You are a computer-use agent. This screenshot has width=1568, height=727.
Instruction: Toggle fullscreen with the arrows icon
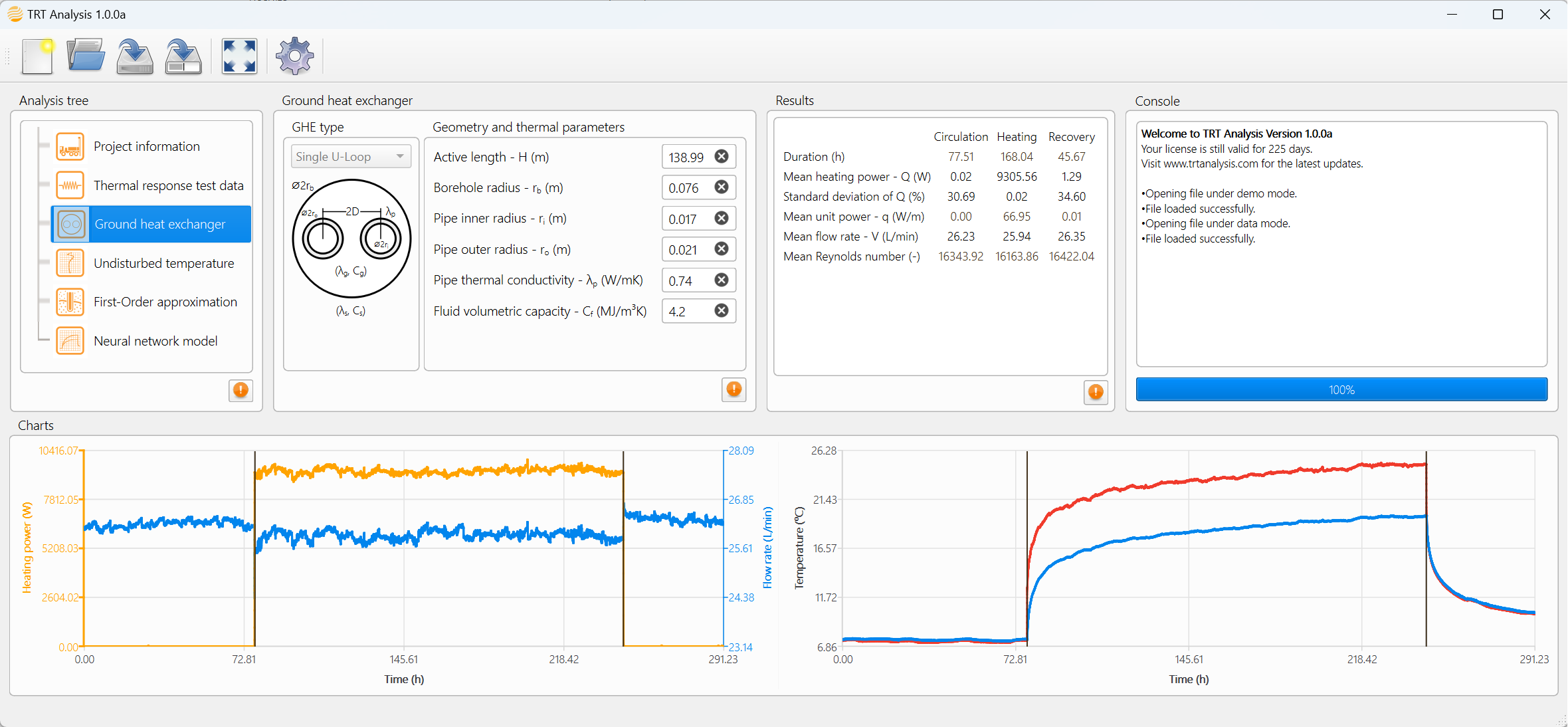(239, 56)
